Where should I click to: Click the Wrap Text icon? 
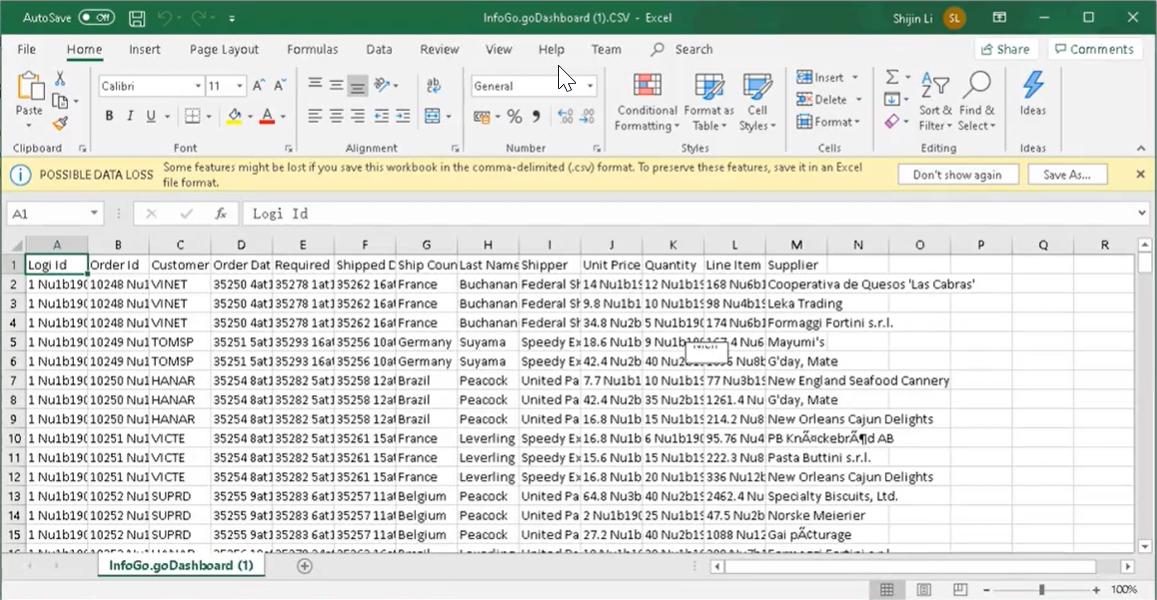(434, 85)
